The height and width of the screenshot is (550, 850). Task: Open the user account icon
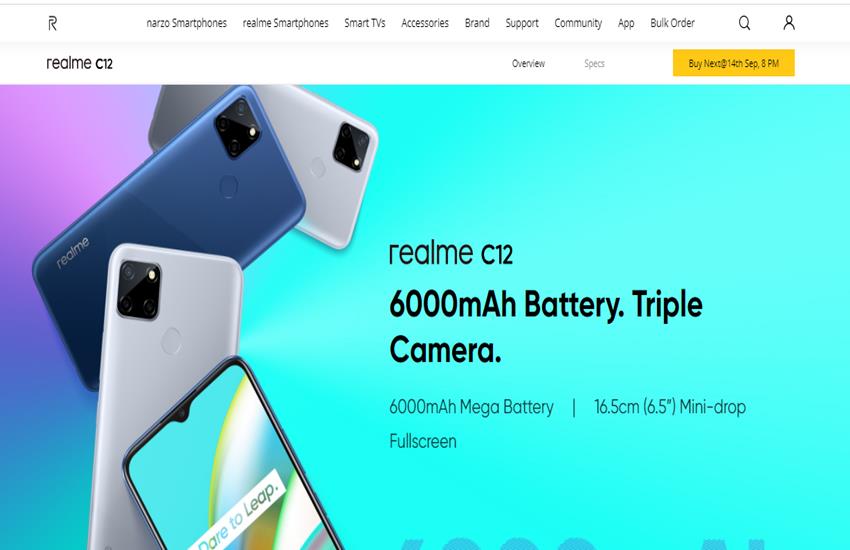point(789,23)
